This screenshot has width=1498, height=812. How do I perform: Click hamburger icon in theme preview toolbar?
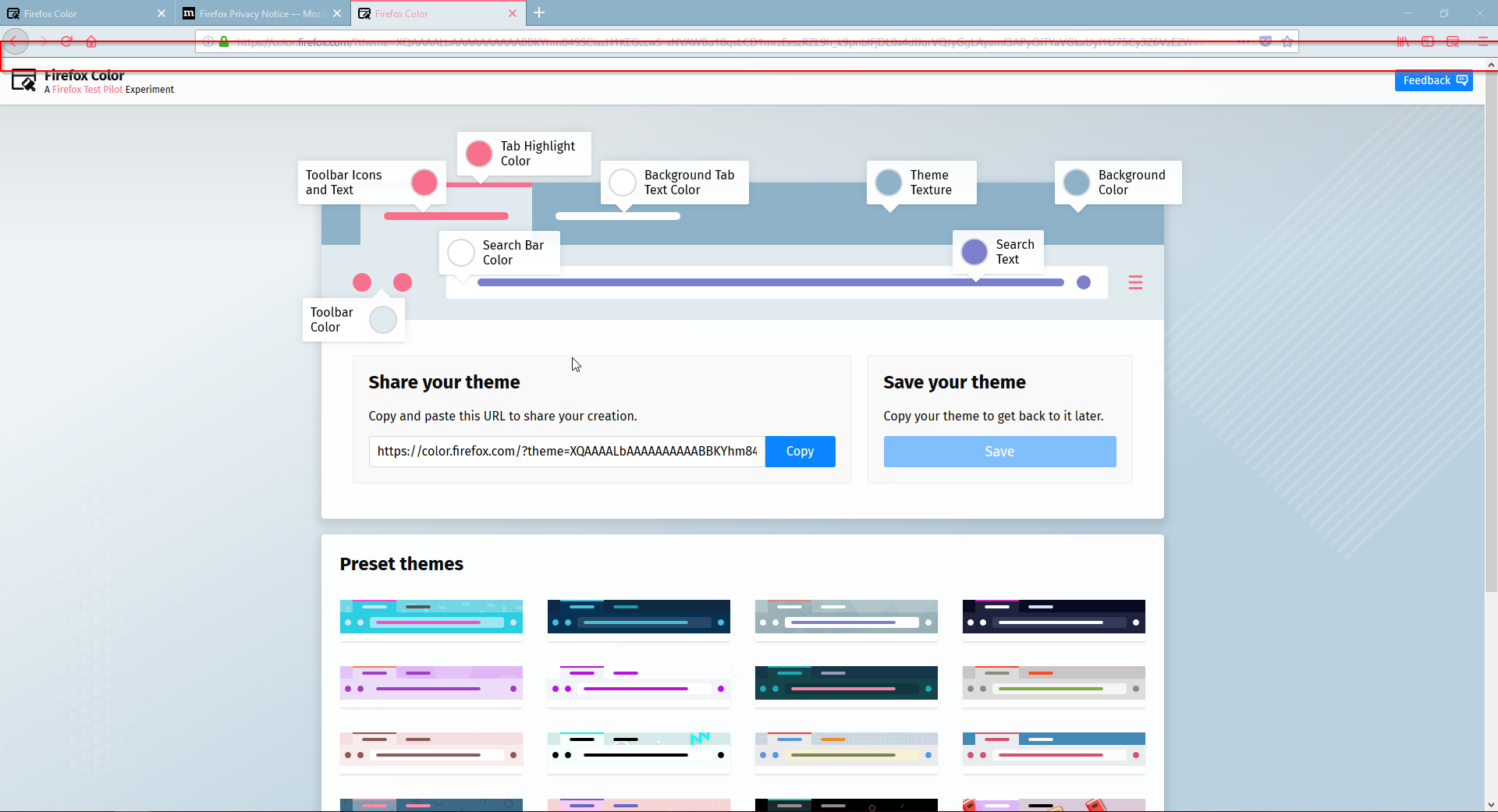1135,282
